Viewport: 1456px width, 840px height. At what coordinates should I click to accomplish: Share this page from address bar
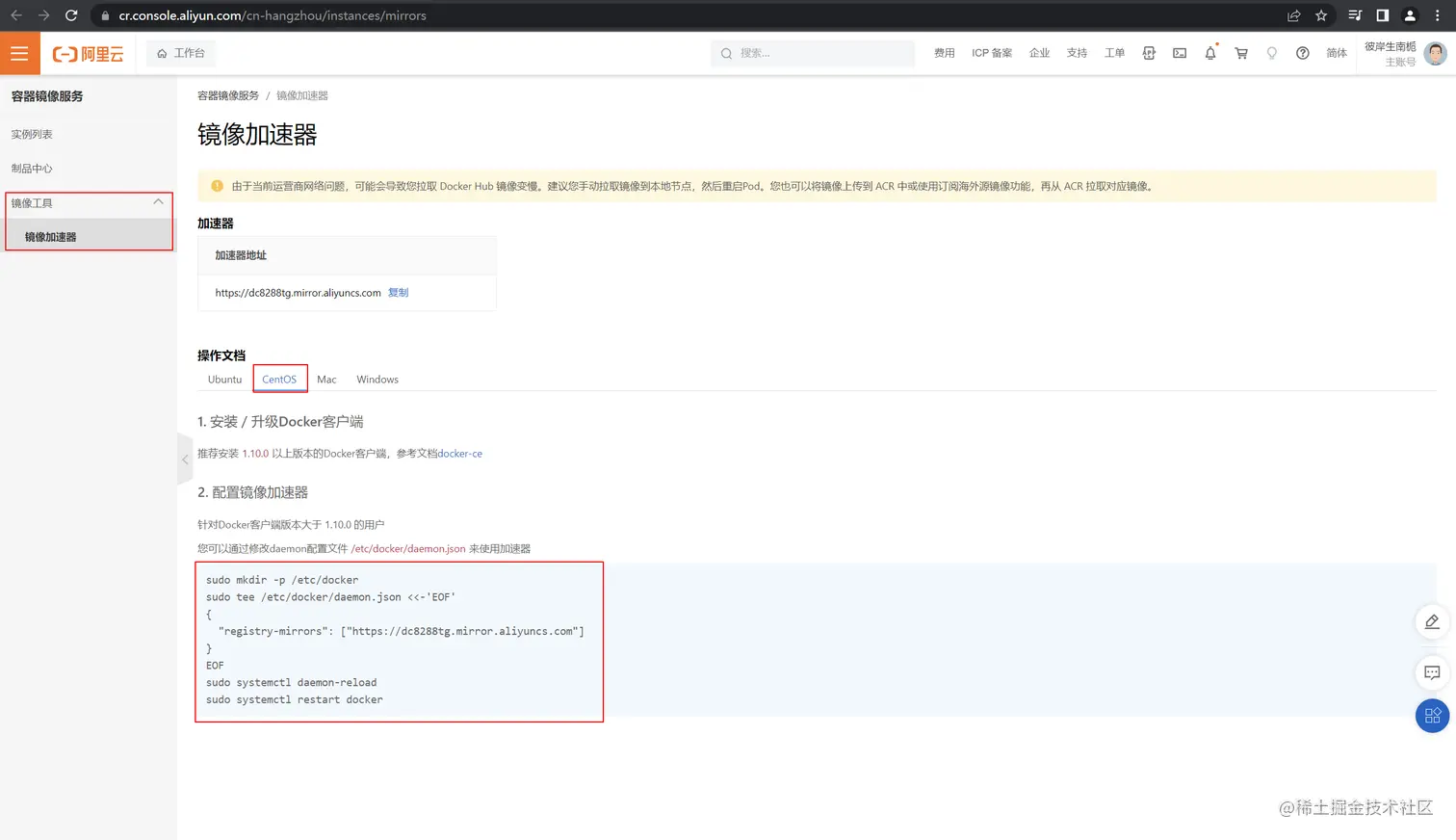pyautogui.click(x=1293, y=15)
